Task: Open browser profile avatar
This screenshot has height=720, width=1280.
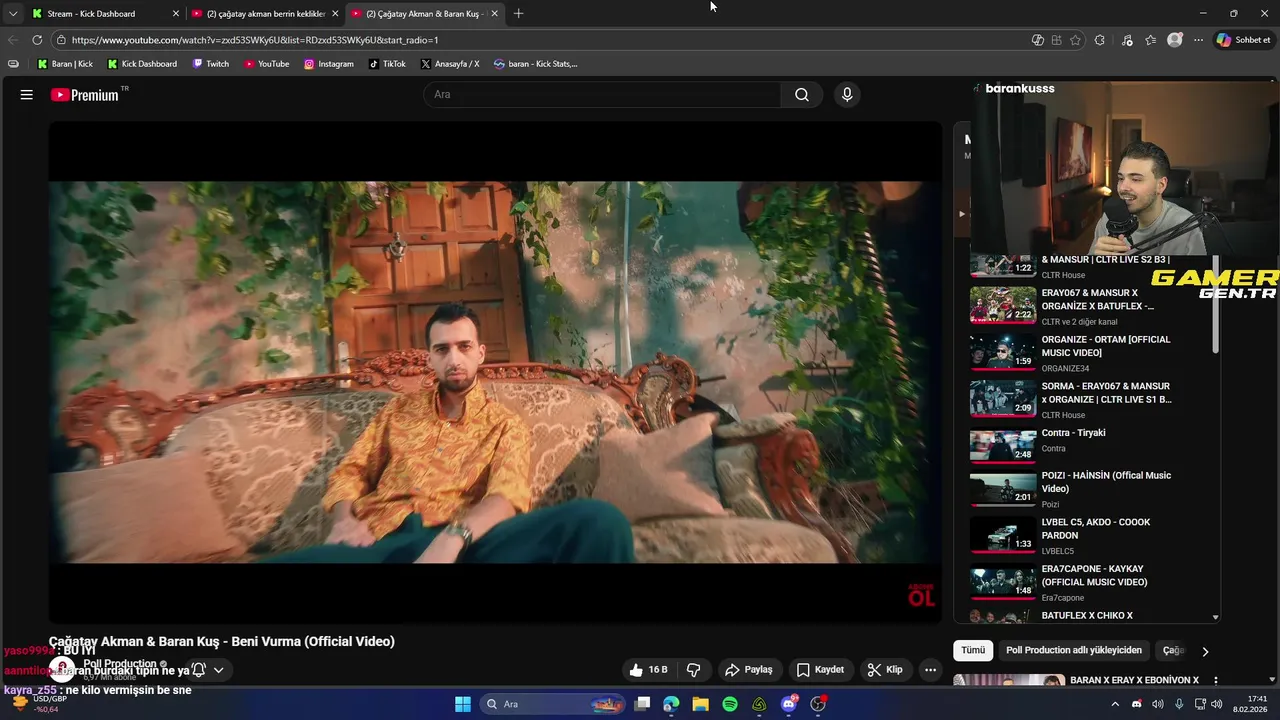Action: (x=1175, y=40)
